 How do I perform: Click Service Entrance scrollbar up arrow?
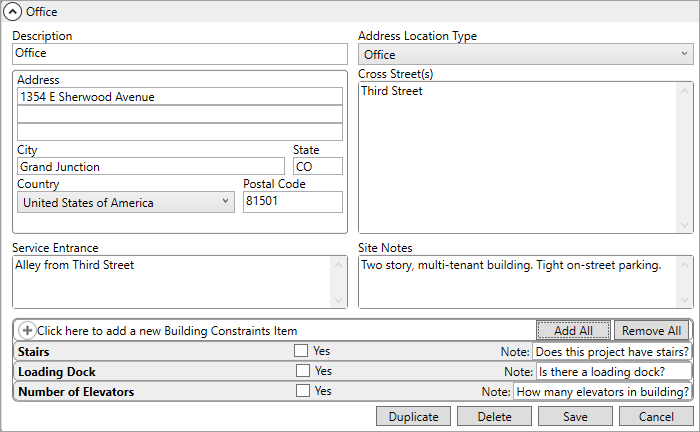coord(338,265)
